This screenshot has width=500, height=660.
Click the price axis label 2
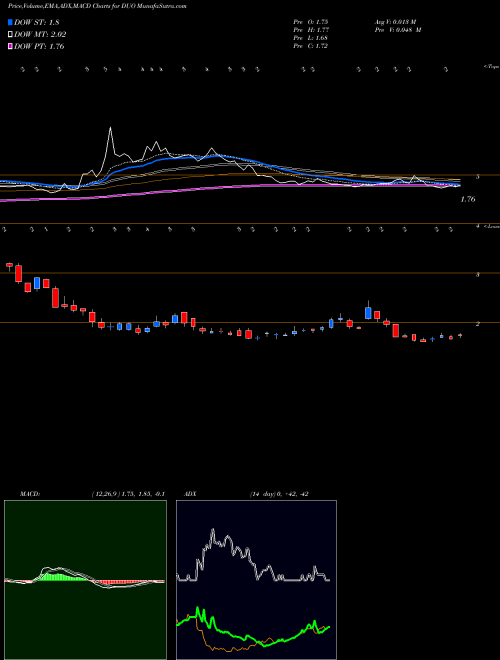pyautogui.click(x=478, y=324)
